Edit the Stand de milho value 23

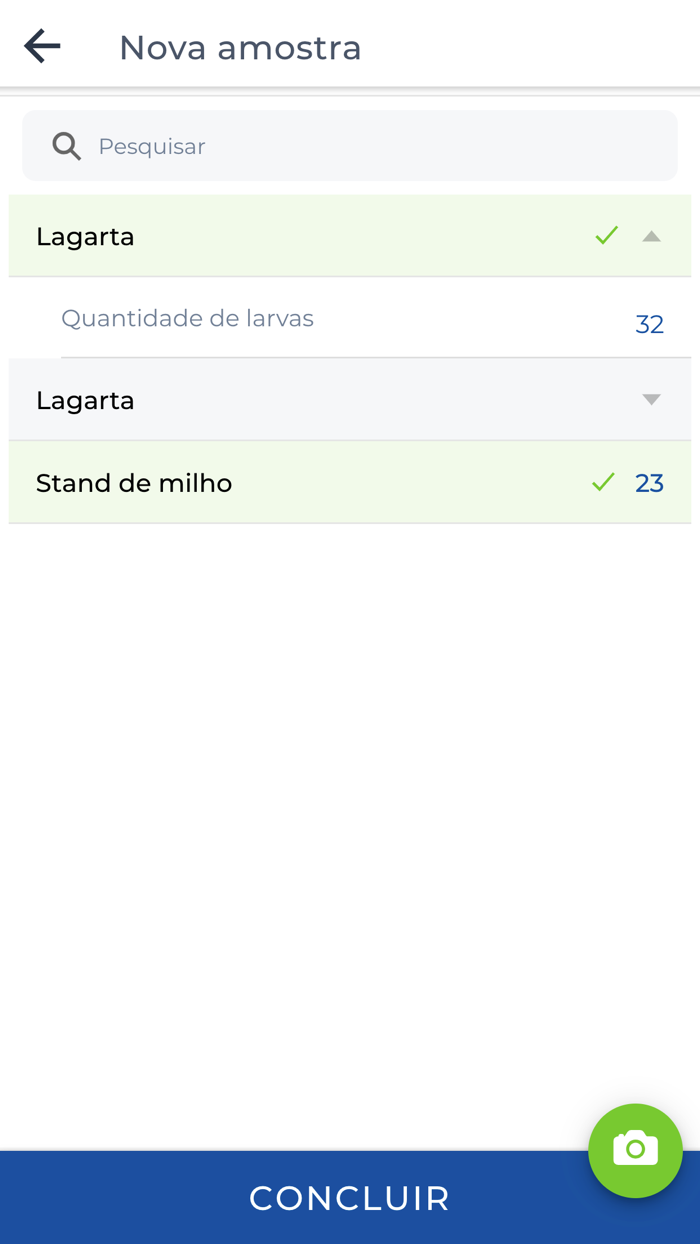(650, 481)
